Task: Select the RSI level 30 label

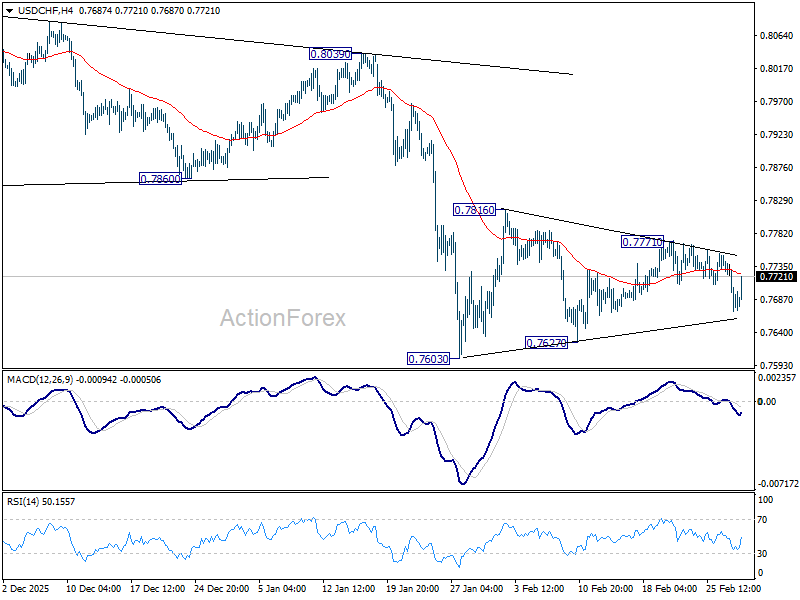Action: 762,554
